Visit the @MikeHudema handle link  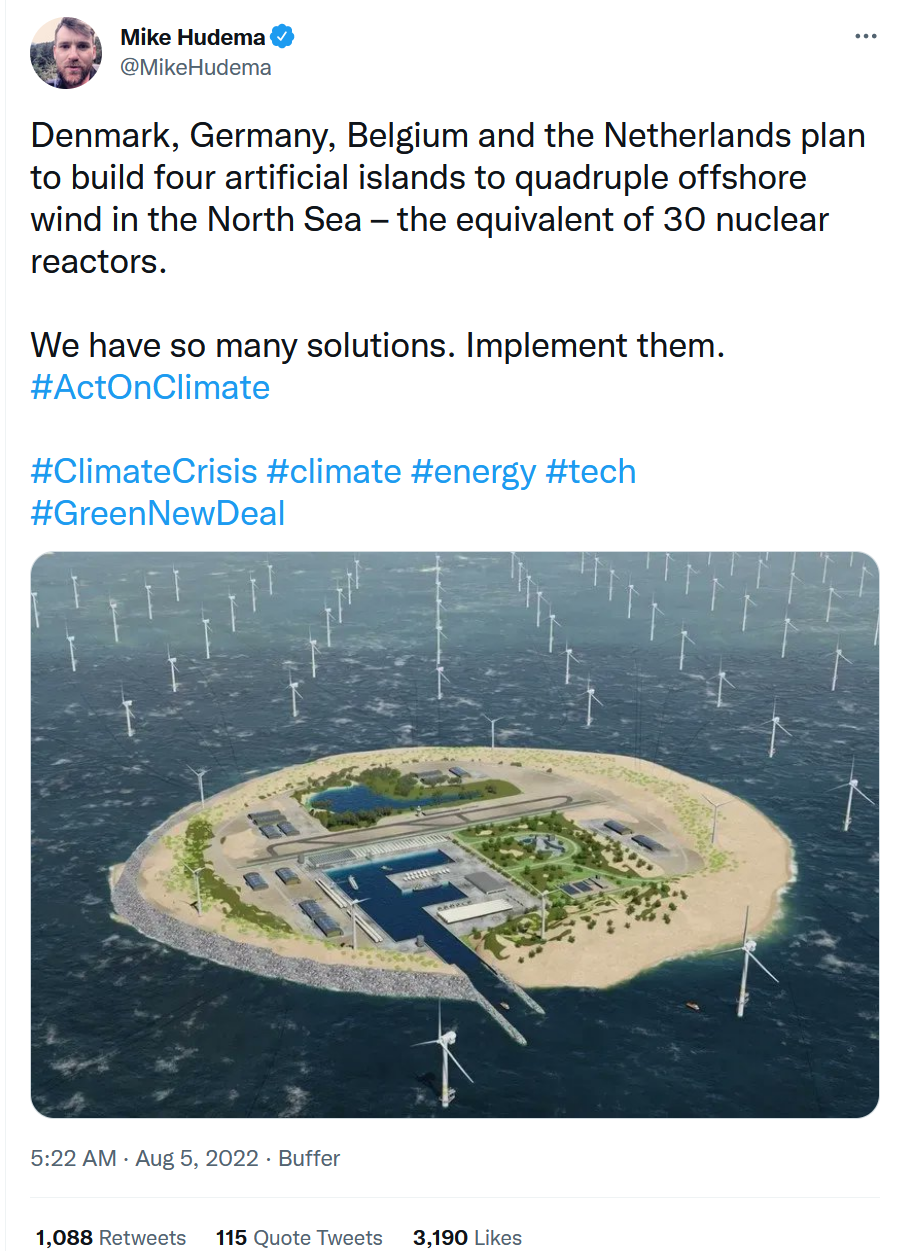pos(195,68)
